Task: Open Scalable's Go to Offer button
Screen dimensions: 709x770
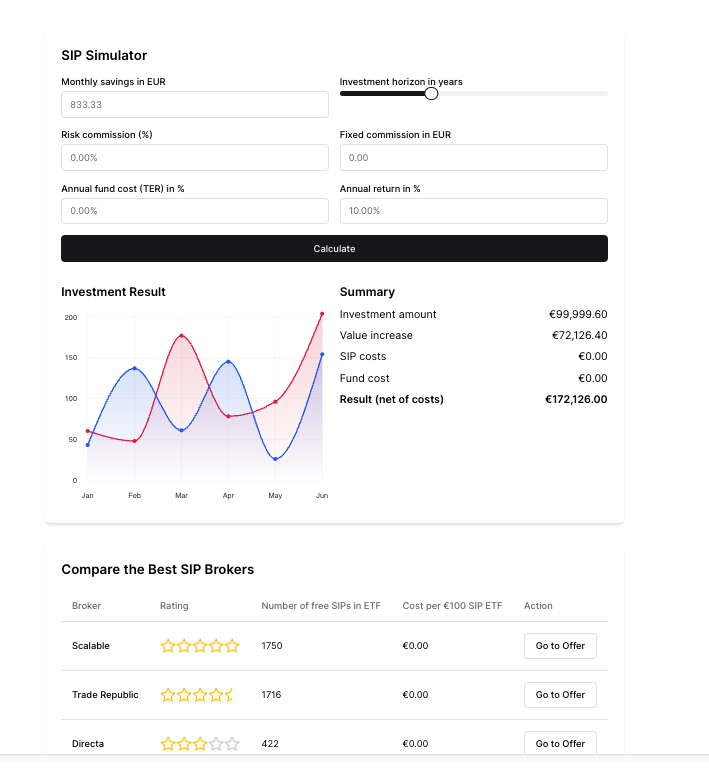Action: pos(560,646)
